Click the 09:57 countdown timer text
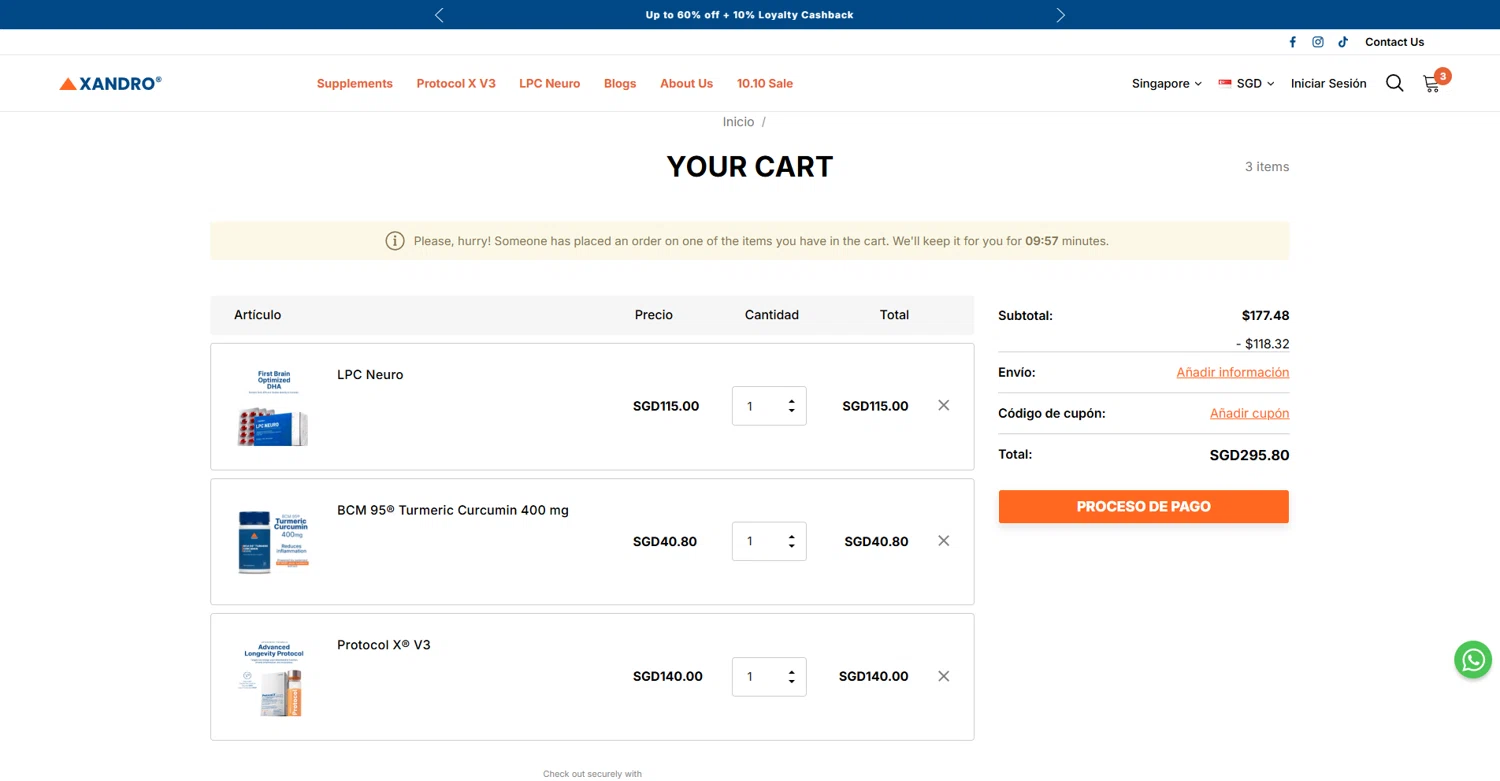The width and height of the screenshot is (1500, 781). [x=1041, y=241]
